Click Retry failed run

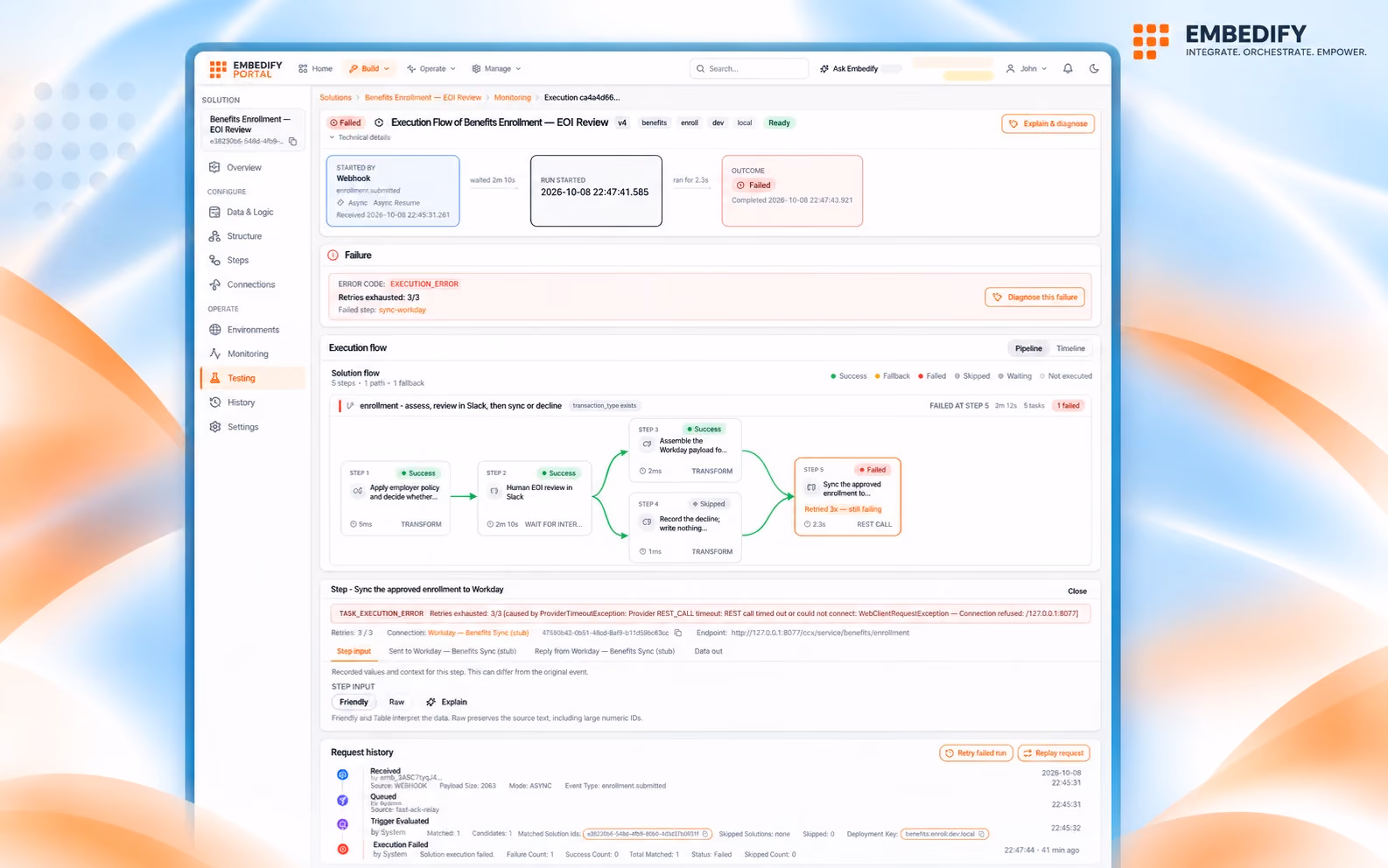pyautogui.click(x=976, y=753)
